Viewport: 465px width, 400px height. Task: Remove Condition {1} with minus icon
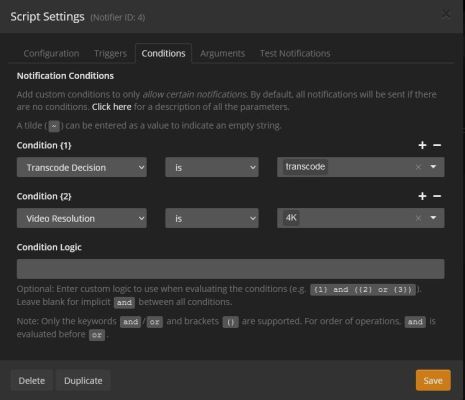(437, 145)
